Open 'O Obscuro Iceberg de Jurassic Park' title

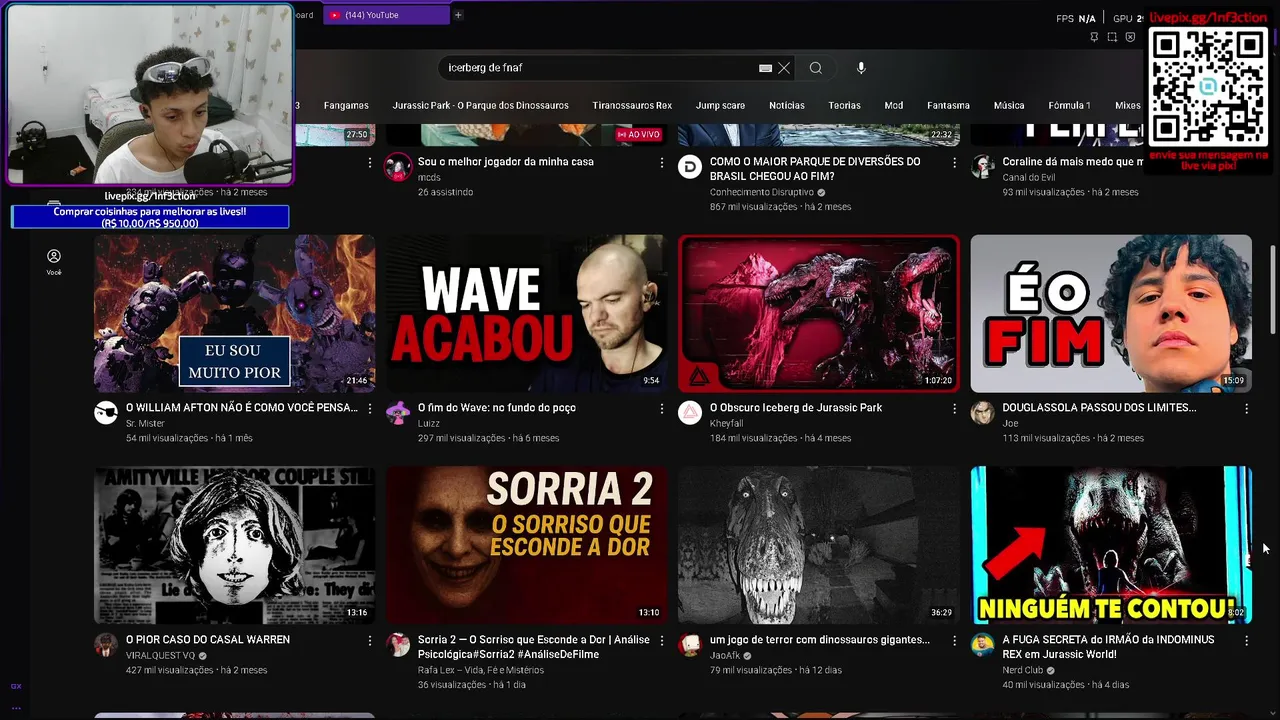tap(796, 408)
